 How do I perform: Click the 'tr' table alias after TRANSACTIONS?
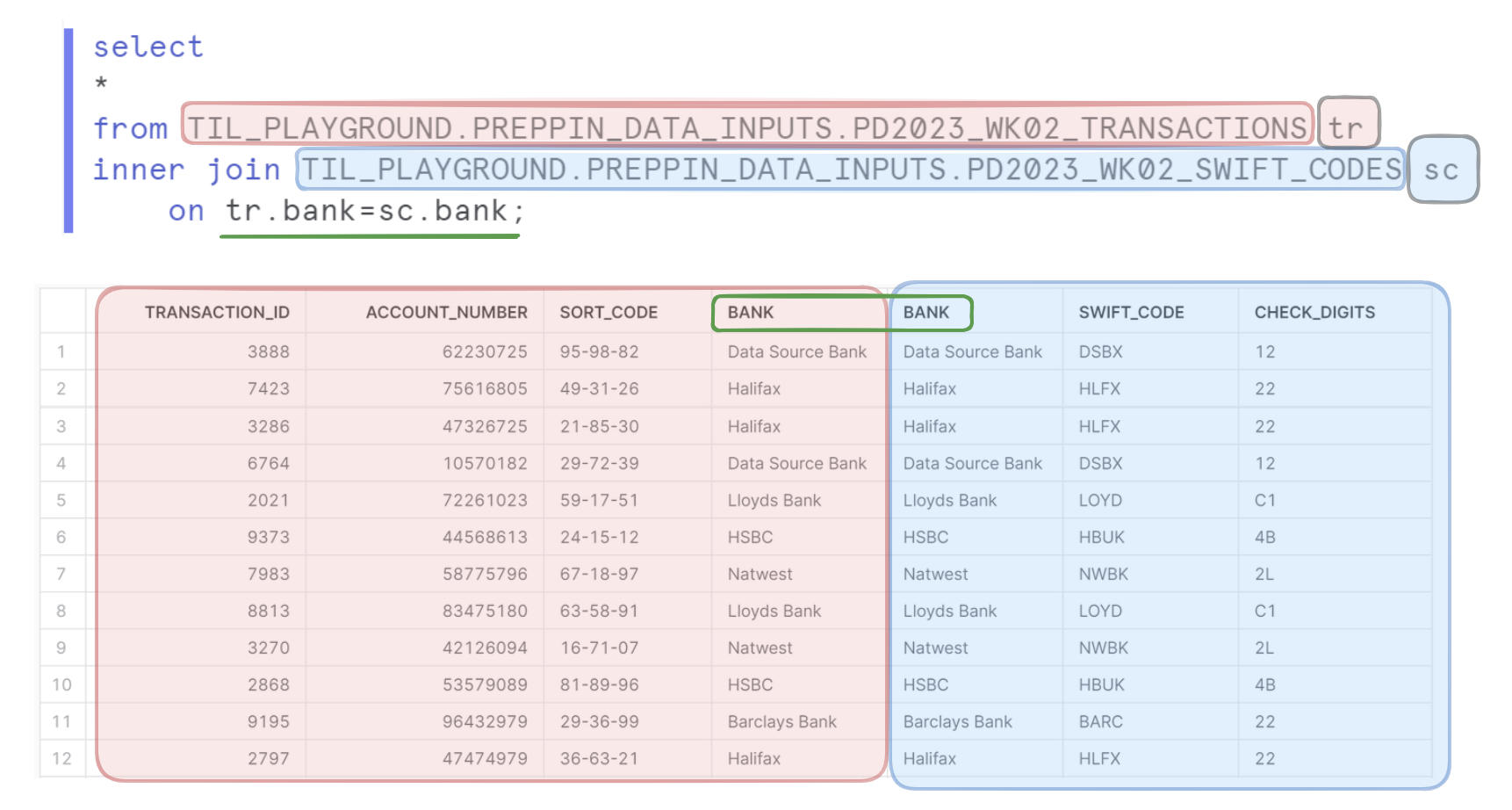tap(1345, 128)
